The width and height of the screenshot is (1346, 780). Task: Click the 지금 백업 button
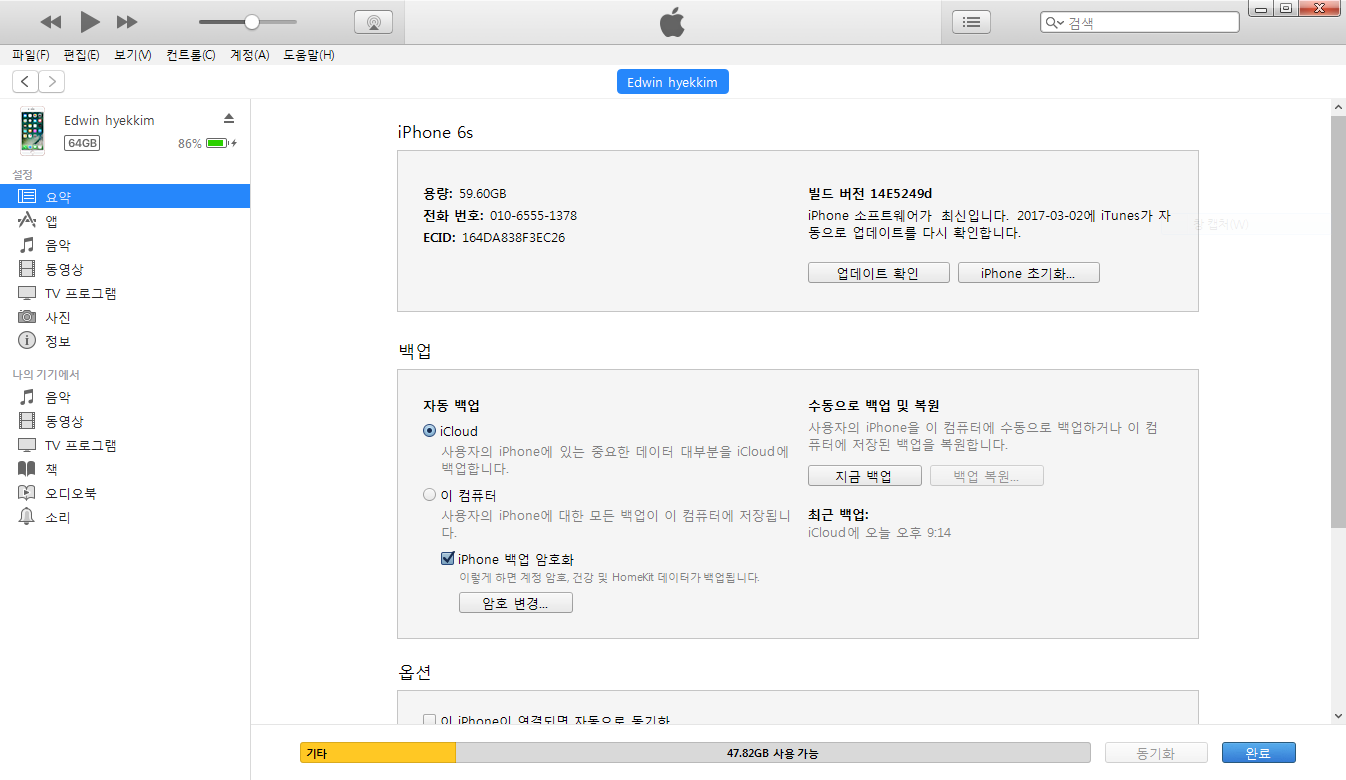coord(864,476)
